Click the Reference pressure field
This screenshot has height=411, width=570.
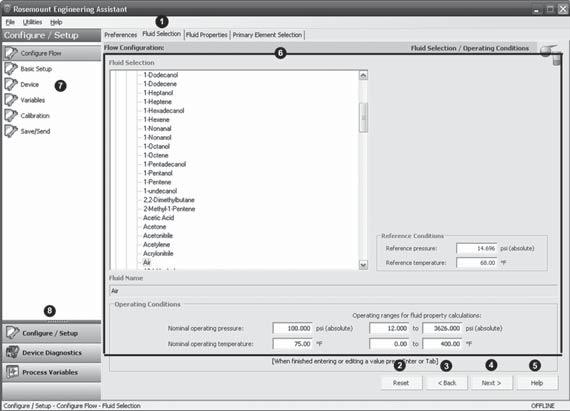(477, 248)
